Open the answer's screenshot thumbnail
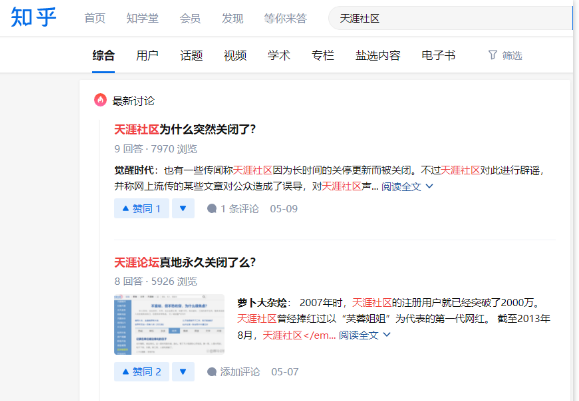This screenshot has width=579, height=401. [x=169, y=325]
